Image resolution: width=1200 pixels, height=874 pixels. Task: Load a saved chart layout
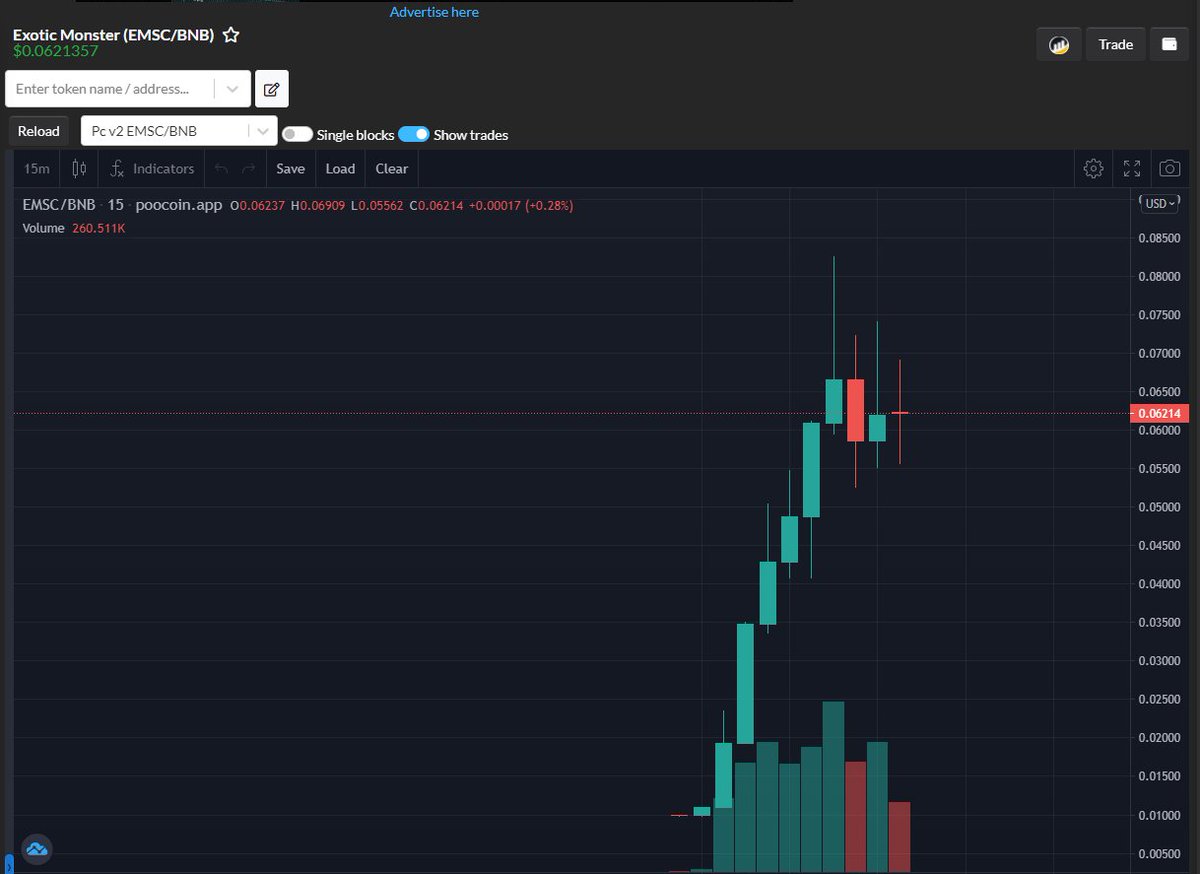point(340,169)
